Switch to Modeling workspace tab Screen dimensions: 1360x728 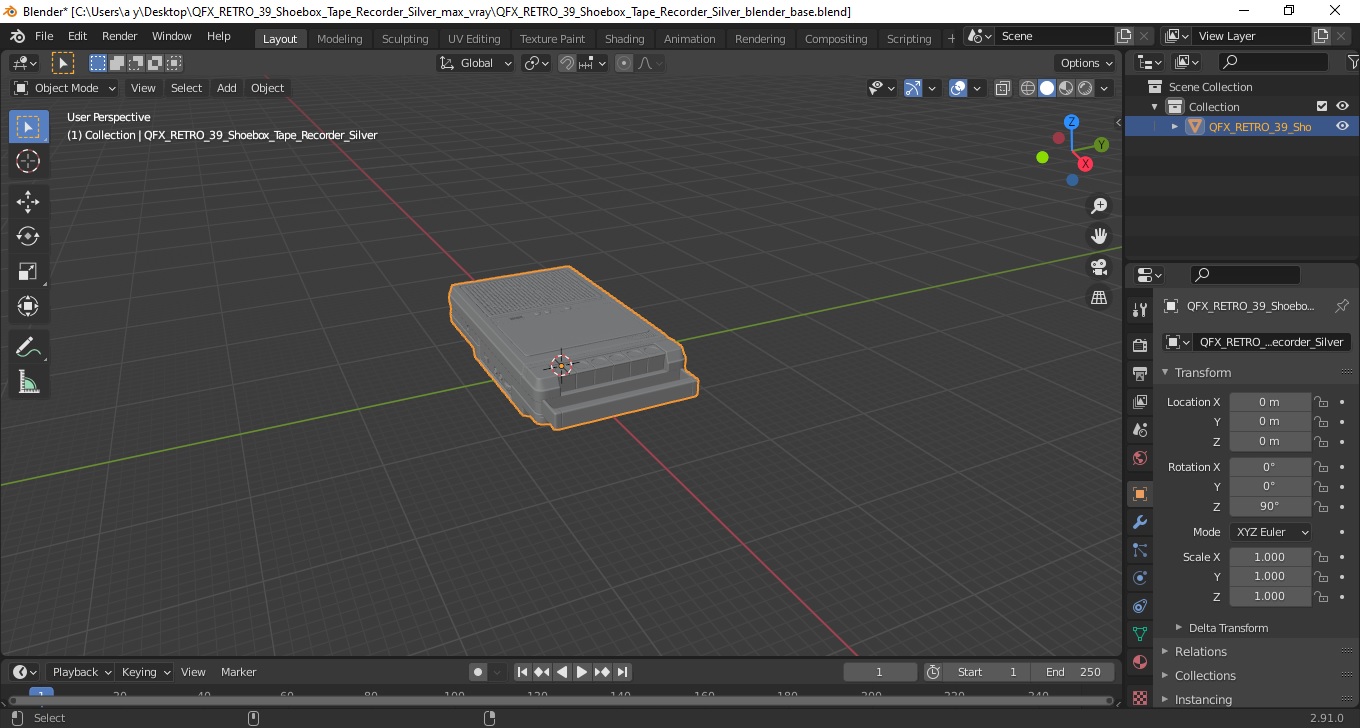[339, 38]
